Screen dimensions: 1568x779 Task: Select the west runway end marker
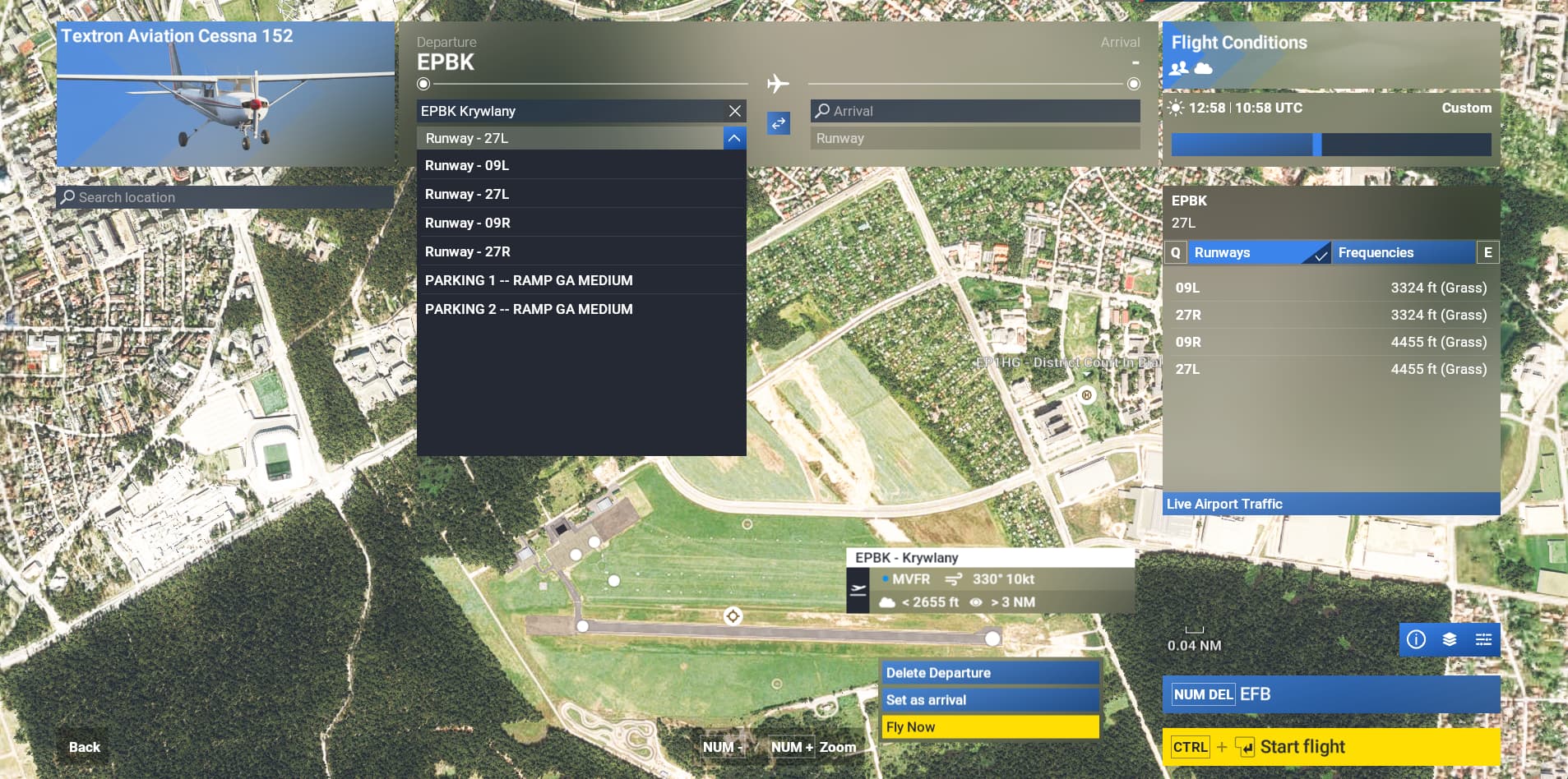(582, 626)
